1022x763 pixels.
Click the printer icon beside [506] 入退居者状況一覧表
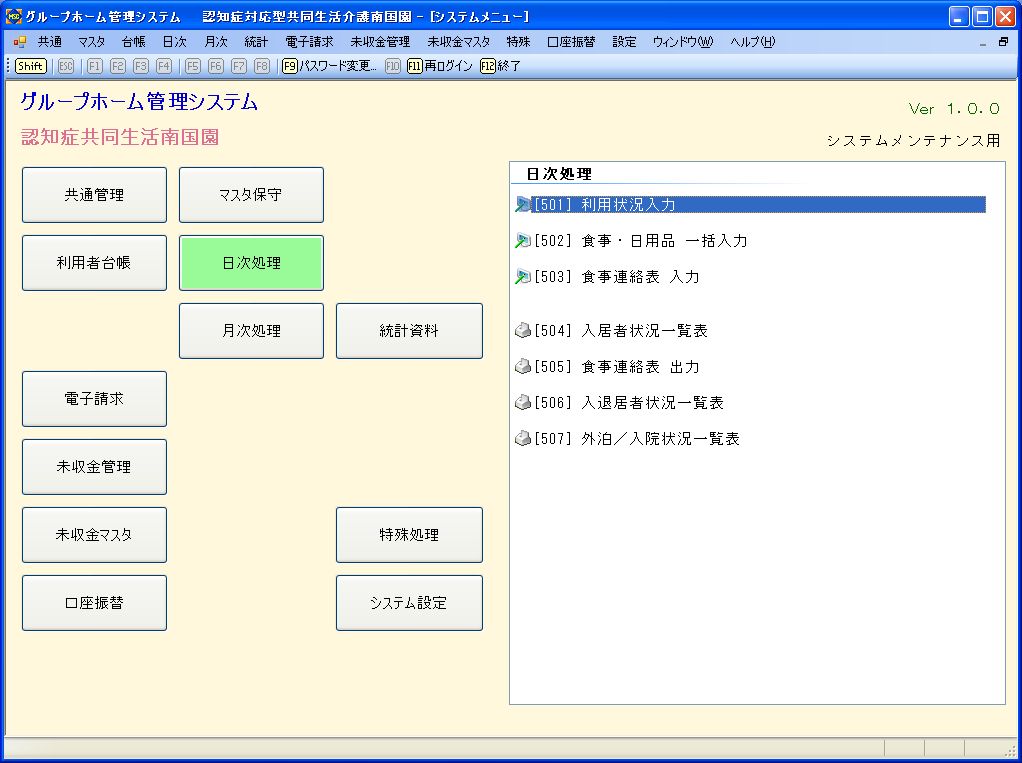[522, 403]
